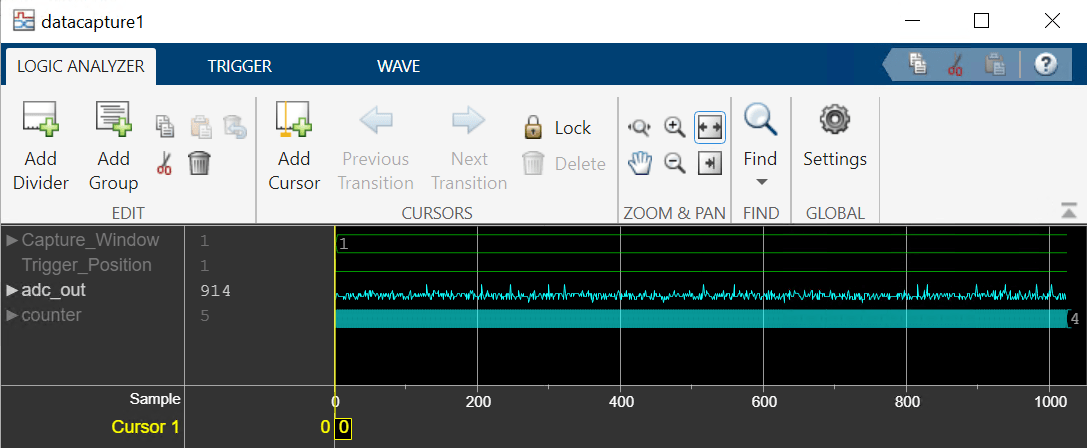Switch to the WAVE tab
Viewport: 1087px width, 448px height.
(x=399, y=67)
